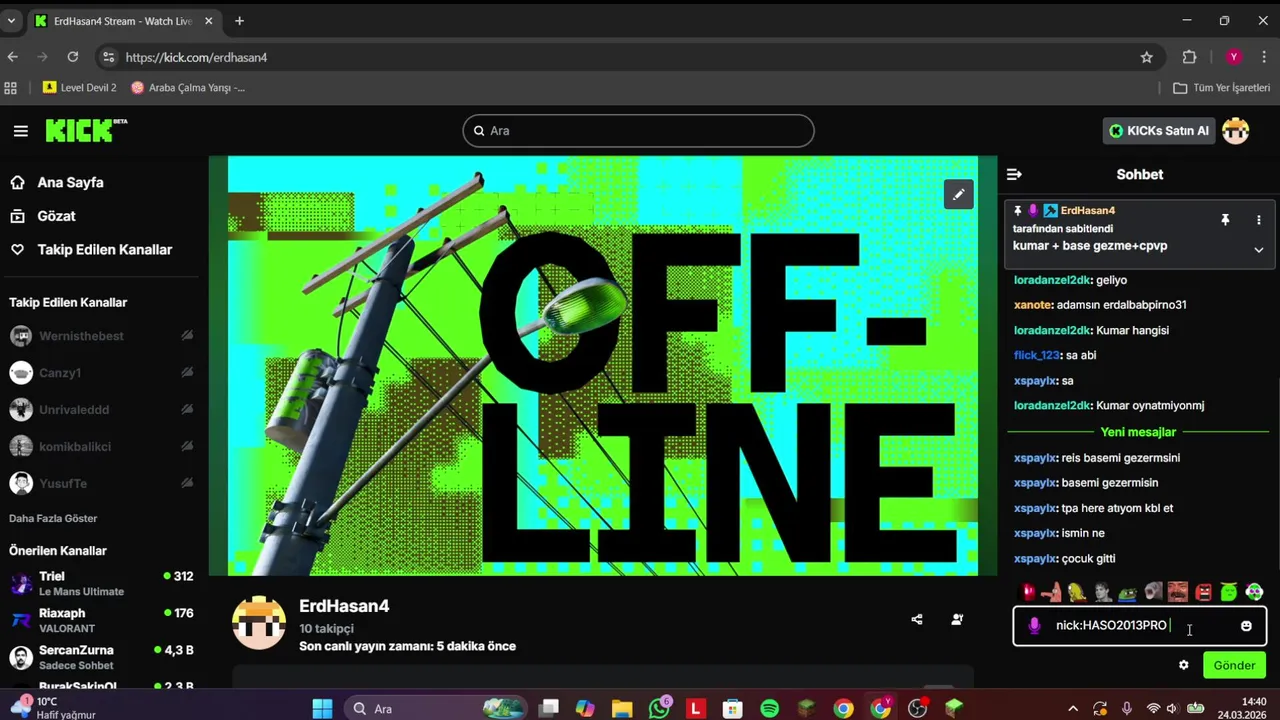Open a new browser tab
The height and width of the screenshot is (720, 1280).
pos(239,20)
